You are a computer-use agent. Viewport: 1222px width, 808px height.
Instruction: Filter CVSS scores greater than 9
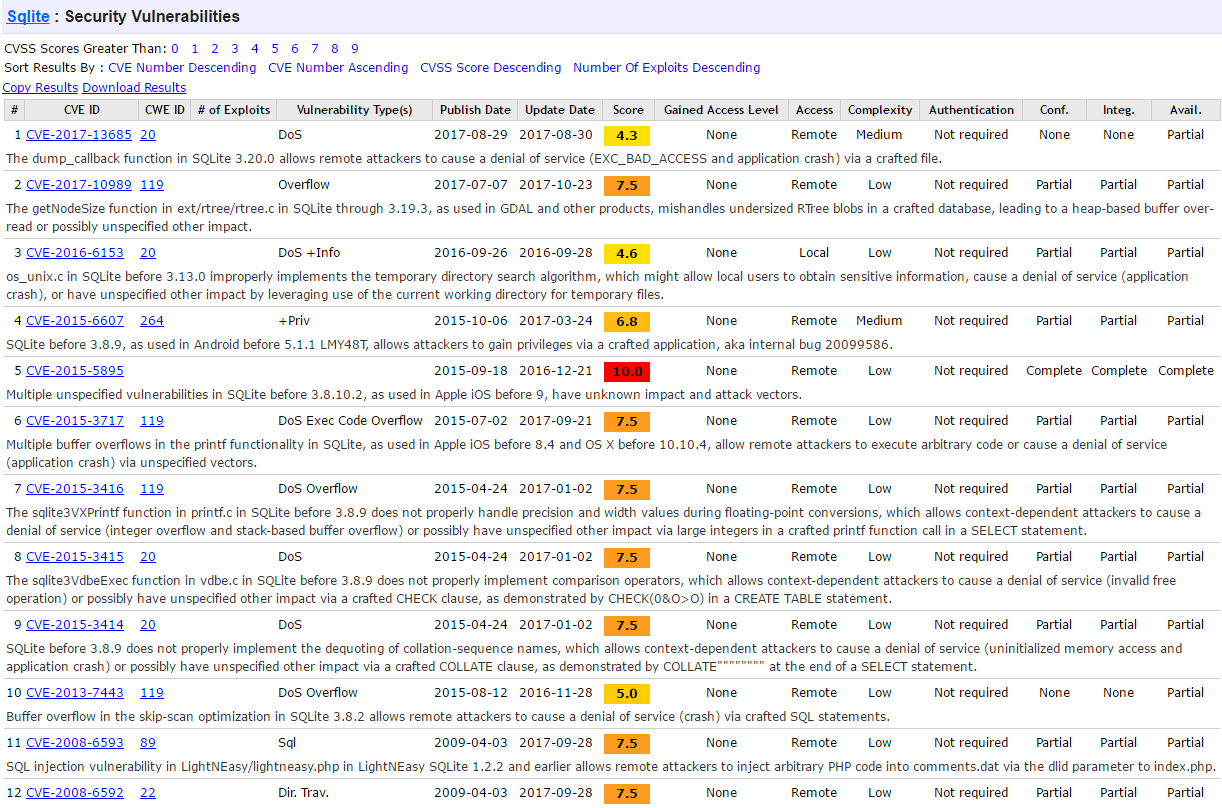[x=355, y=48]
